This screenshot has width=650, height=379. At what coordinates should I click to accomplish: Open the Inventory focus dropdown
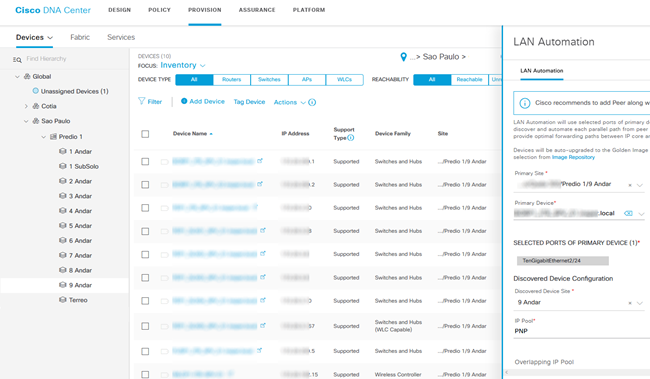point(183,66)
